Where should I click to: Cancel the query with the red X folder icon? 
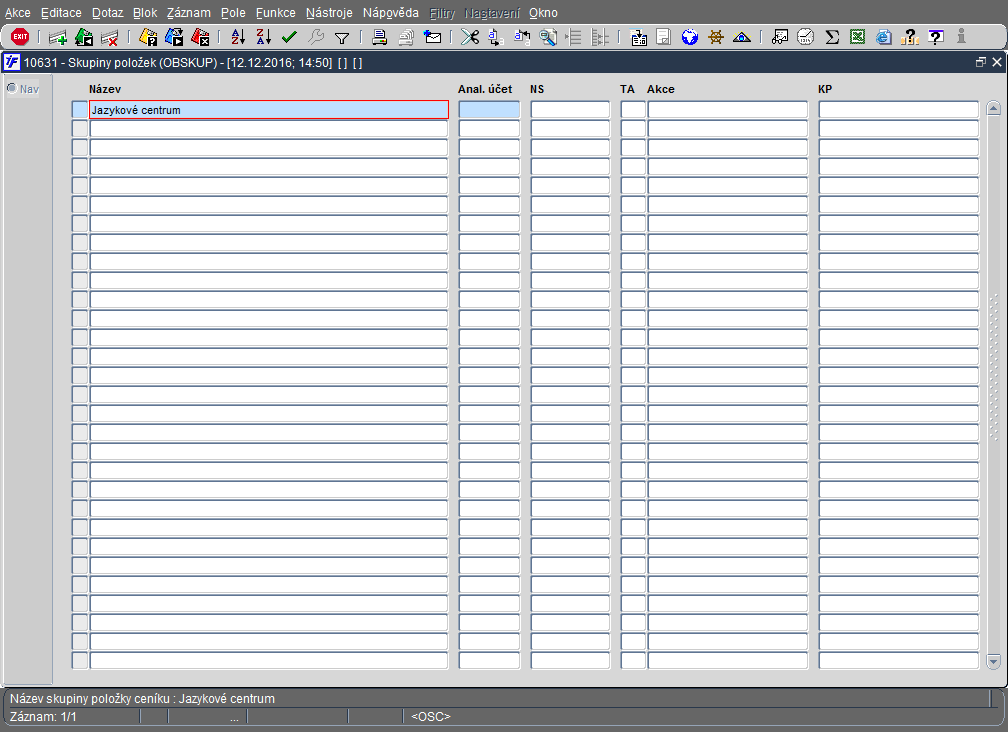(200, 37)
